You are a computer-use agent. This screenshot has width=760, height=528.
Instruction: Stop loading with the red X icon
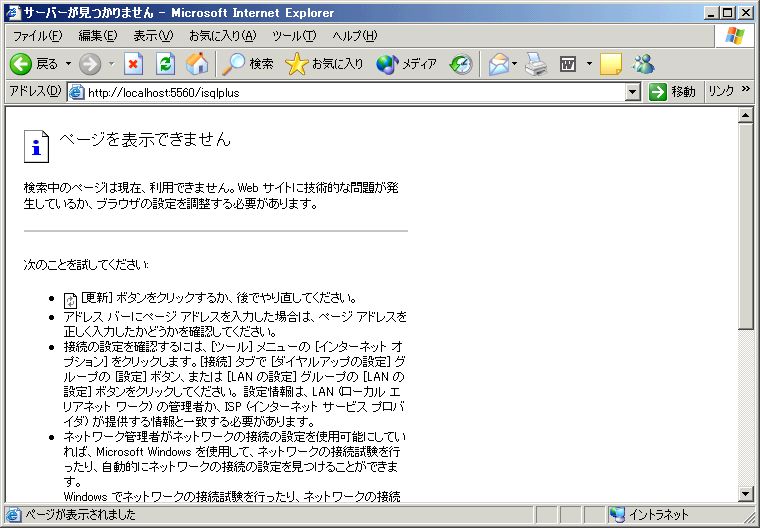(x=133, y=64)
